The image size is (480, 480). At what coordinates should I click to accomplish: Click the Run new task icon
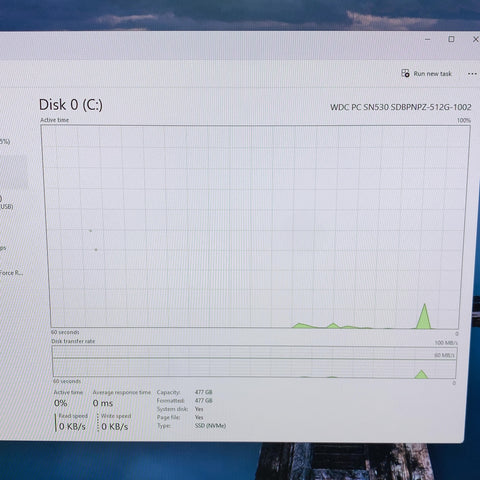(x=405, y=73)
